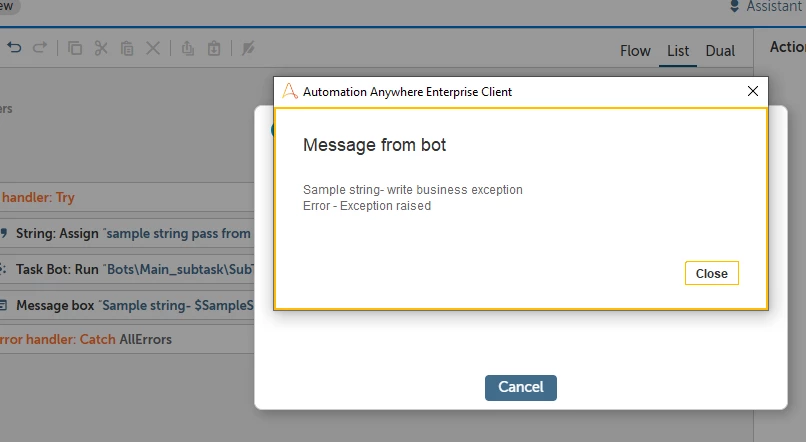Open the Dual view tab

pyautogui.click(x=720, y=51)
